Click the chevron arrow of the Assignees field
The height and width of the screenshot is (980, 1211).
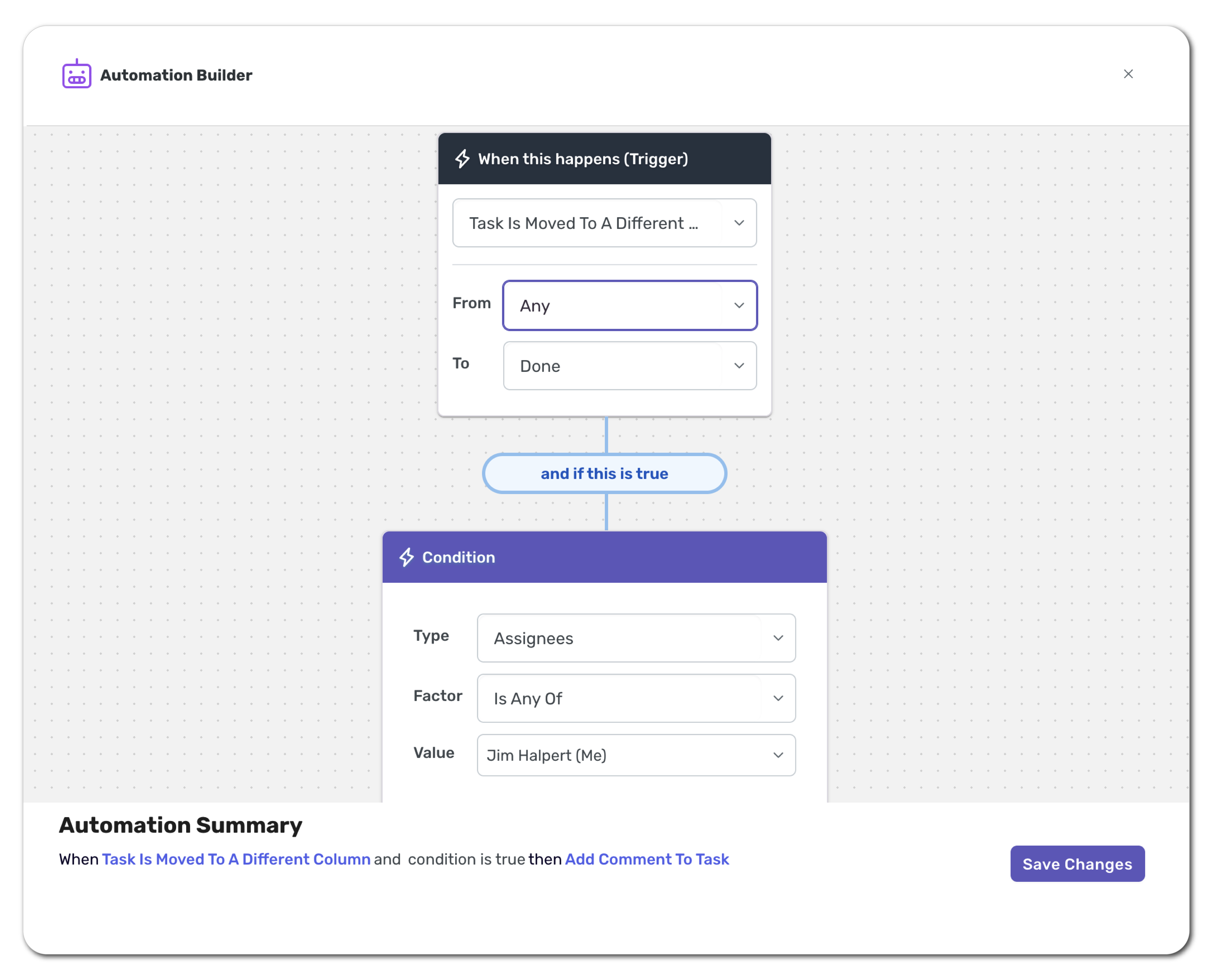click(778, 638)
